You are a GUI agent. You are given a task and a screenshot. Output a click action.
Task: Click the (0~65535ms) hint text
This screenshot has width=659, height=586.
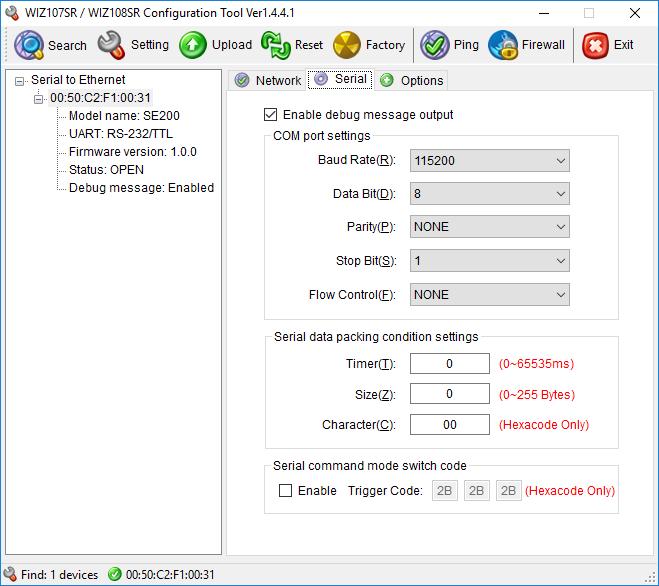point(536,364)
